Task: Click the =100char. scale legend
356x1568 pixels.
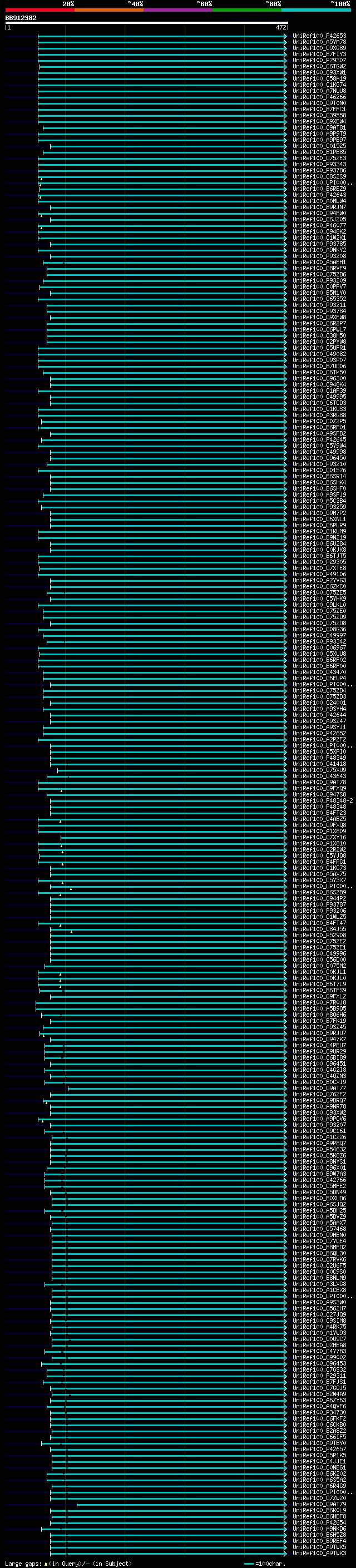Action: (x=264, y=1564)
